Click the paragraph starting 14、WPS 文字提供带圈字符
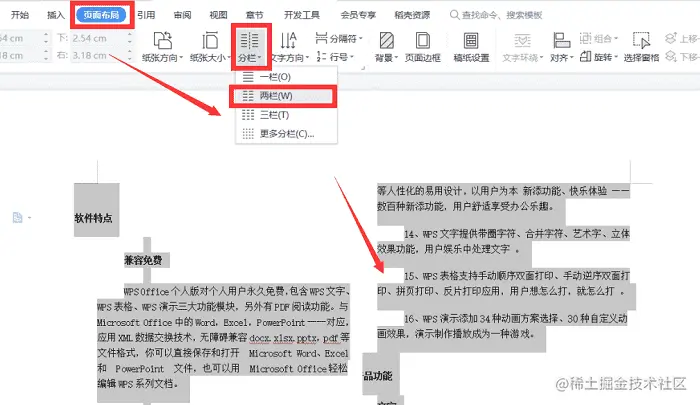This screenshot has width=700, height=405. pos(503,241)
